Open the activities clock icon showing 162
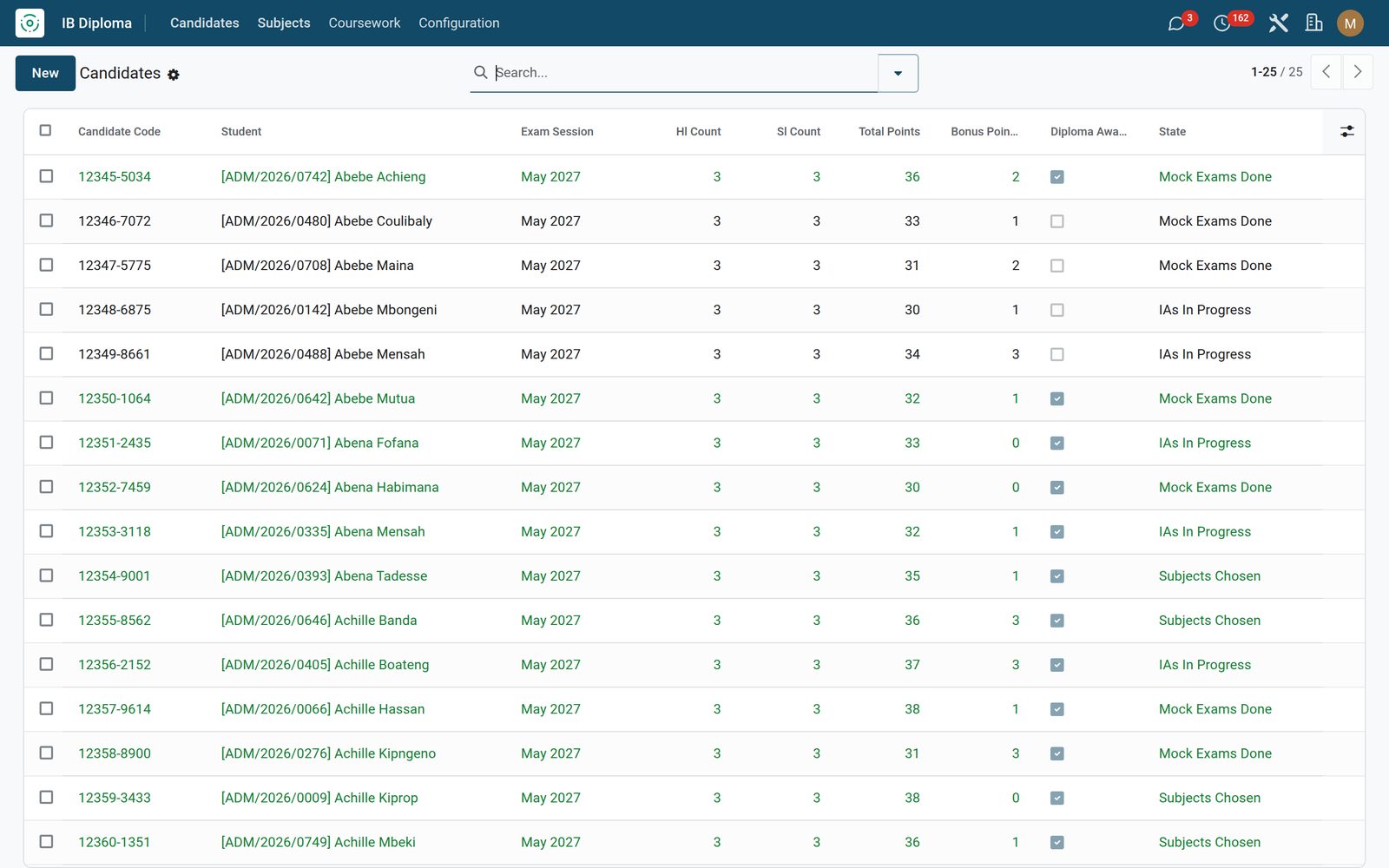Screen dimensions: 1389x868 click(x=1222, y=23)
